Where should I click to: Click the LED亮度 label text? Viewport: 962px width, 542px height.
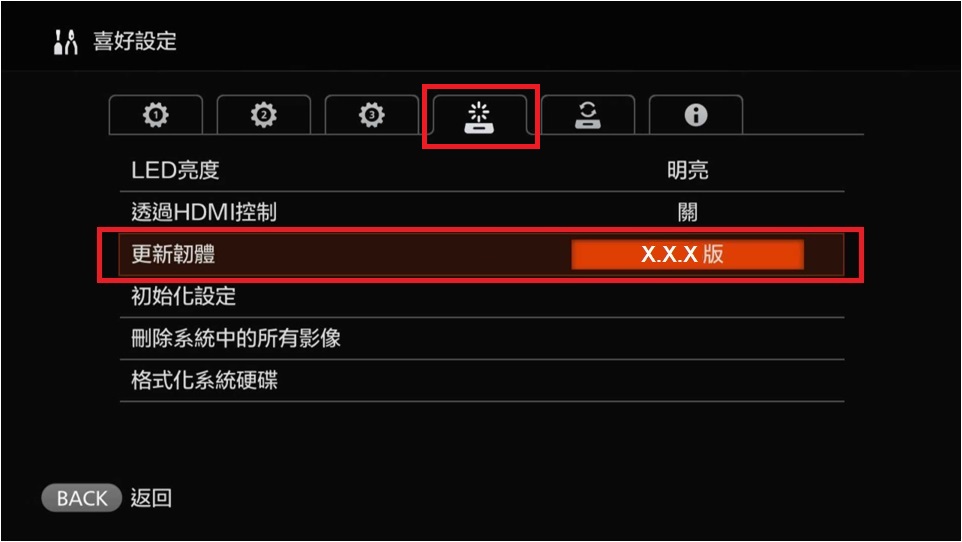[x=175, y=170]
